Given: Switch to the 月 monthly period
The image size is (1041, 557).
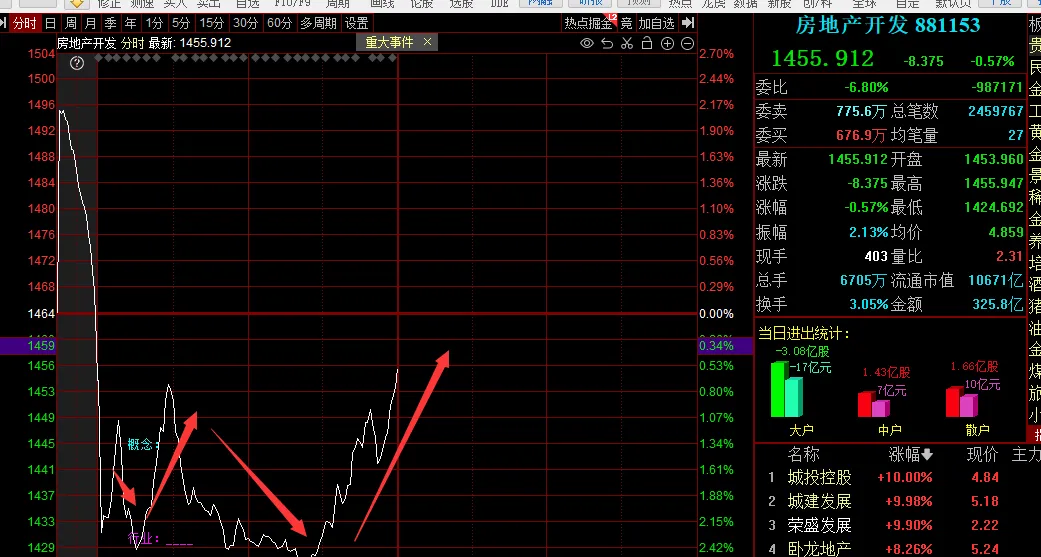Looking at the screenshot, I should click(90, 24).
